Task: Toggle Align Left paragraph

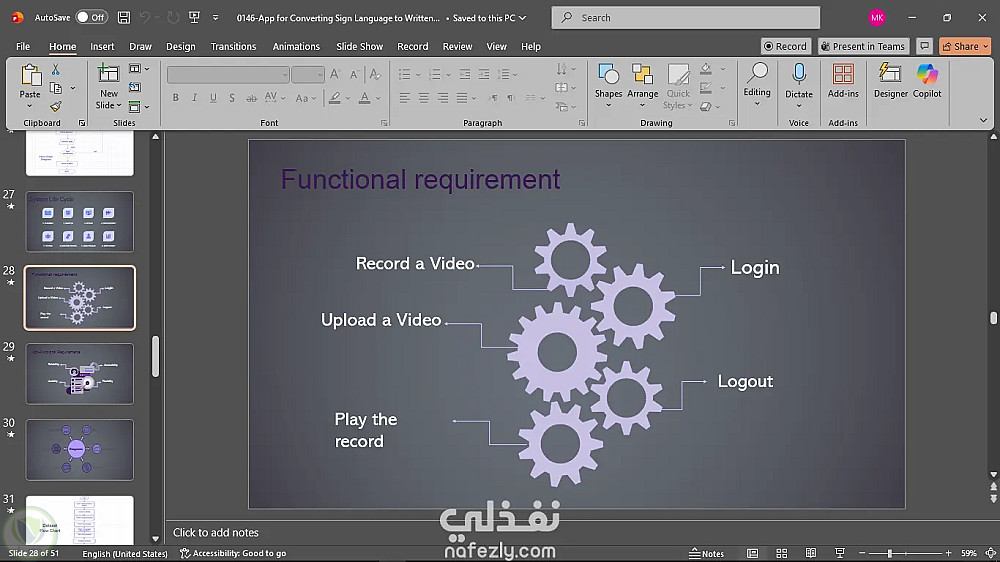Action: (x=404, y=98)
